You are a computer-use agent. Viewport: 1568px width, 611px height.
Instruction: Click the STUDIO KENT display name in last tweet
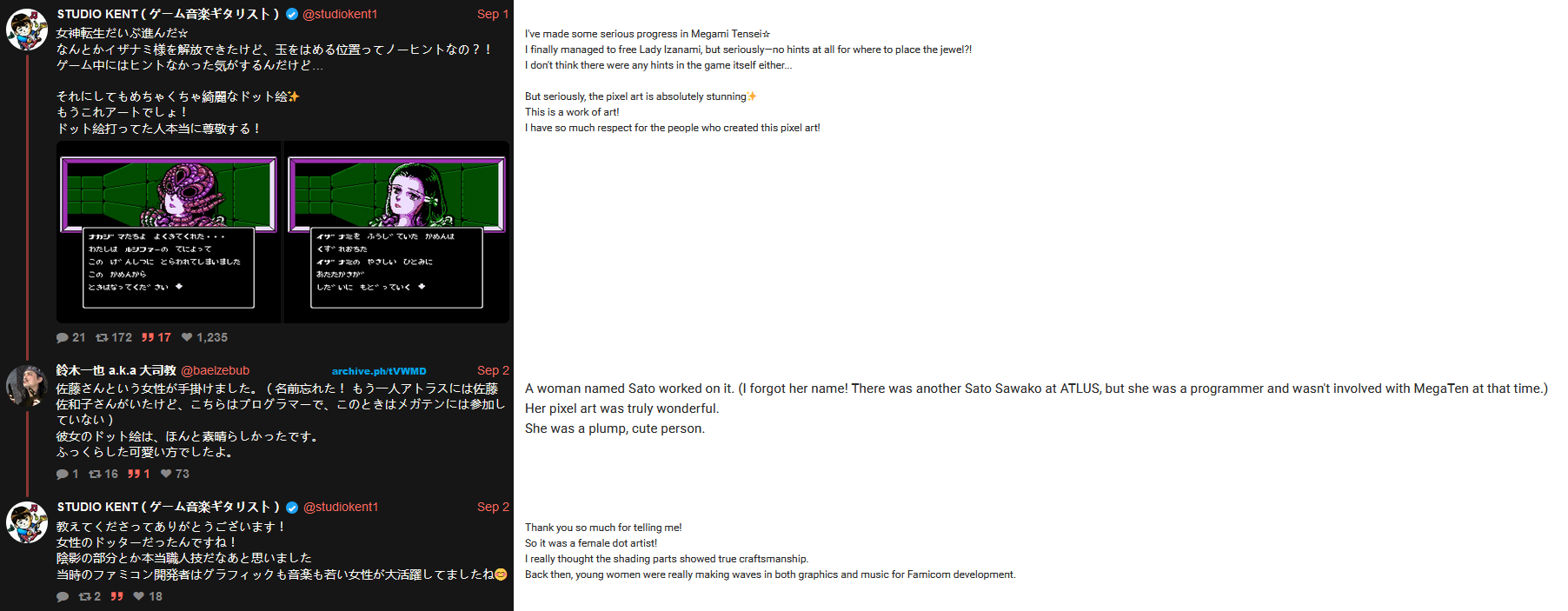pyautogui.click(x=169, y=507)
